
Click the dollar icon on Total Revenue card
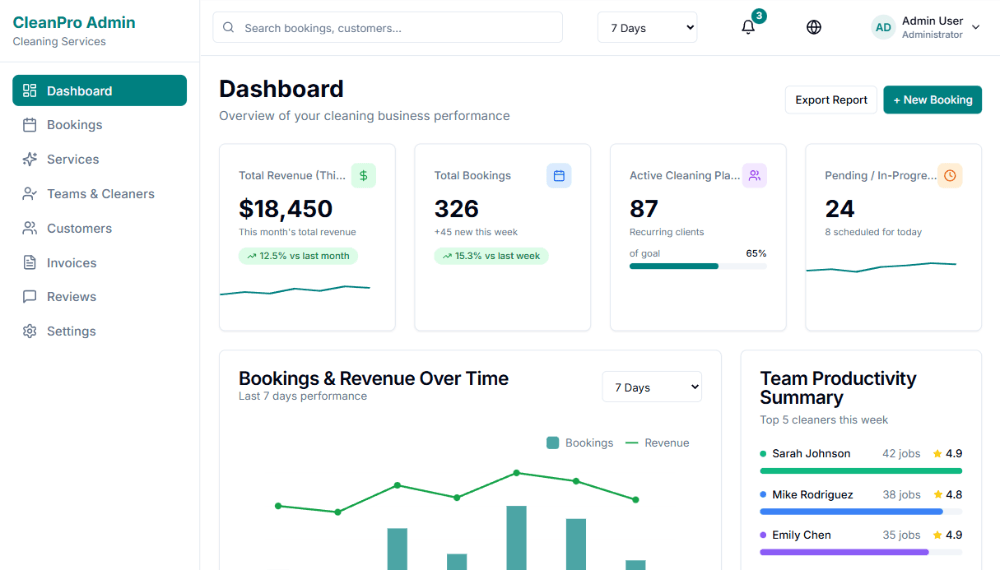click(x=364, y=175)
